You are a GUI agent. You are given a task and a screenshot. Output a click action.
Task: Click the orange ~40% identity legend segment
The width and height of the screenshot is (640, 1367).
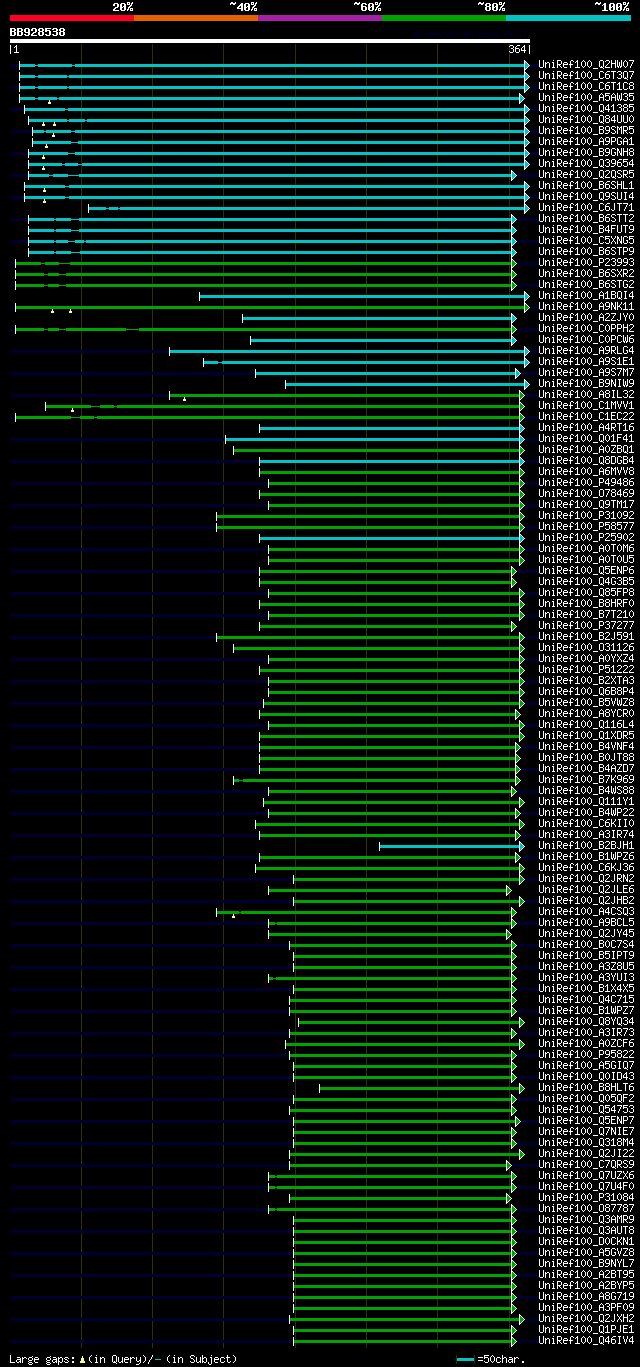(x=196, y=18)
